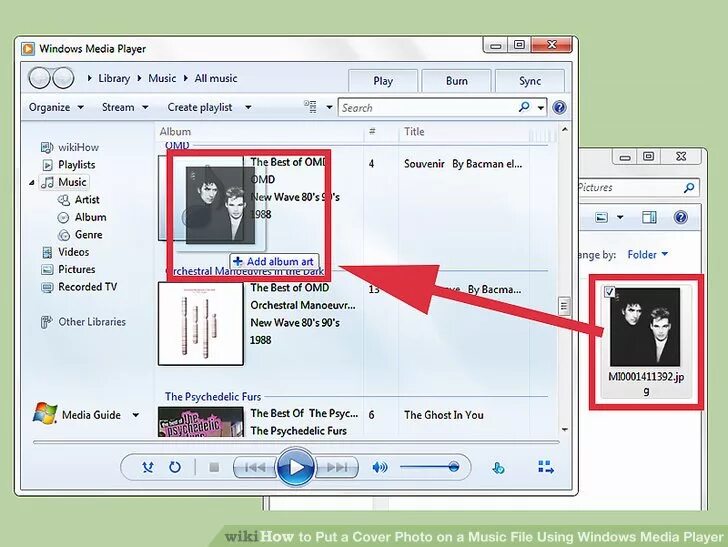
Task: Click scrollbar down arrow in library list
Action: [565, 430]
